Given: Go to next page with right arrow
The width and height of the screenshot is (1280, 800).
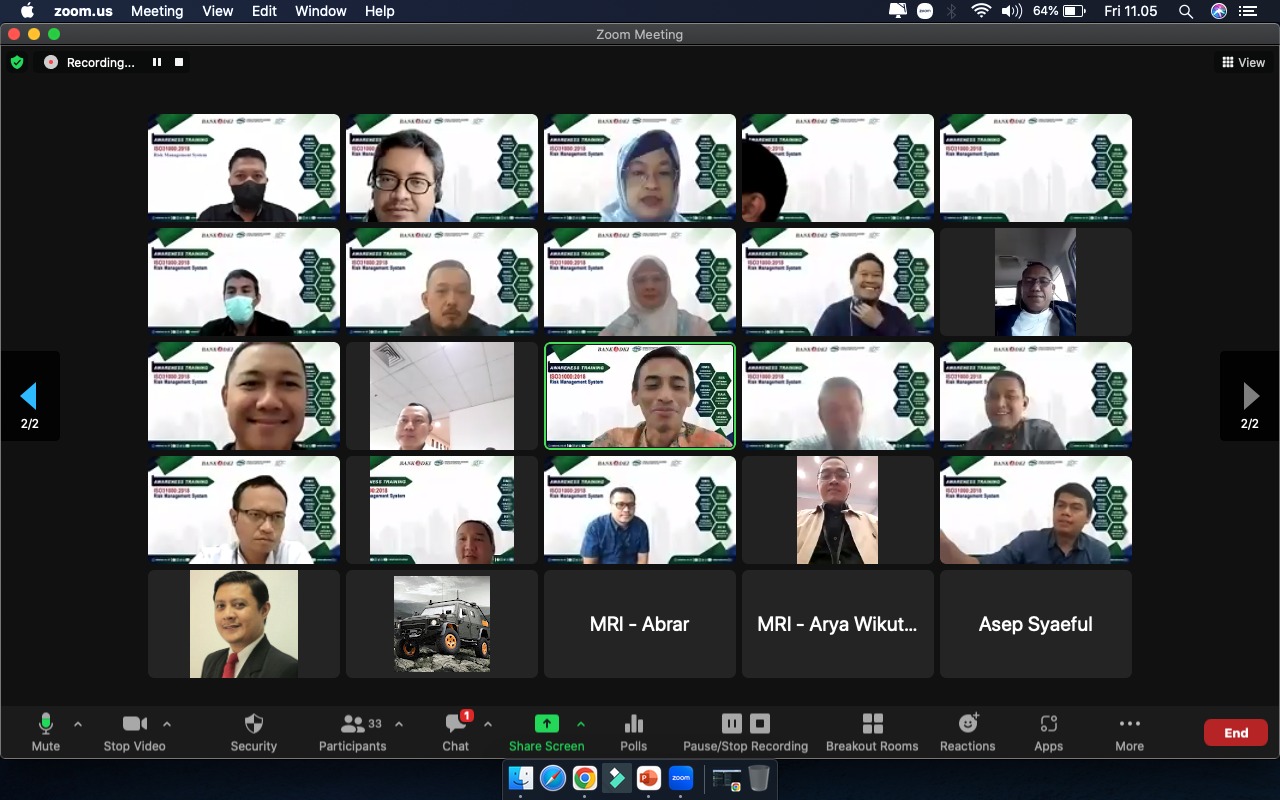Looking at the screenshot, I should pos(1250,396).
